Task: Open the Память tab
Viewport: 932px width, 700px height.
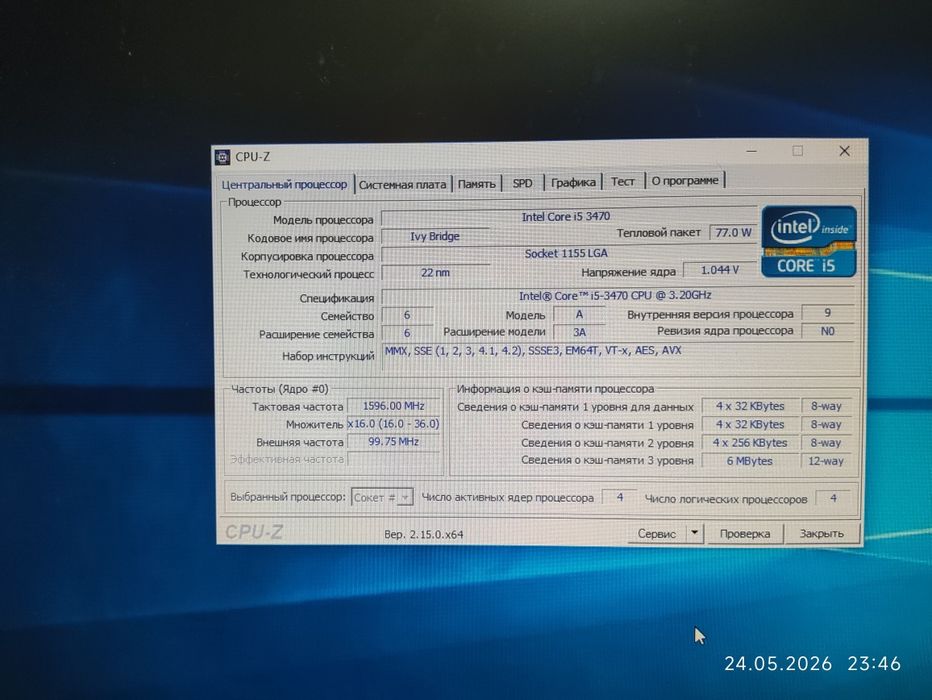Action: tap(477, 184)
